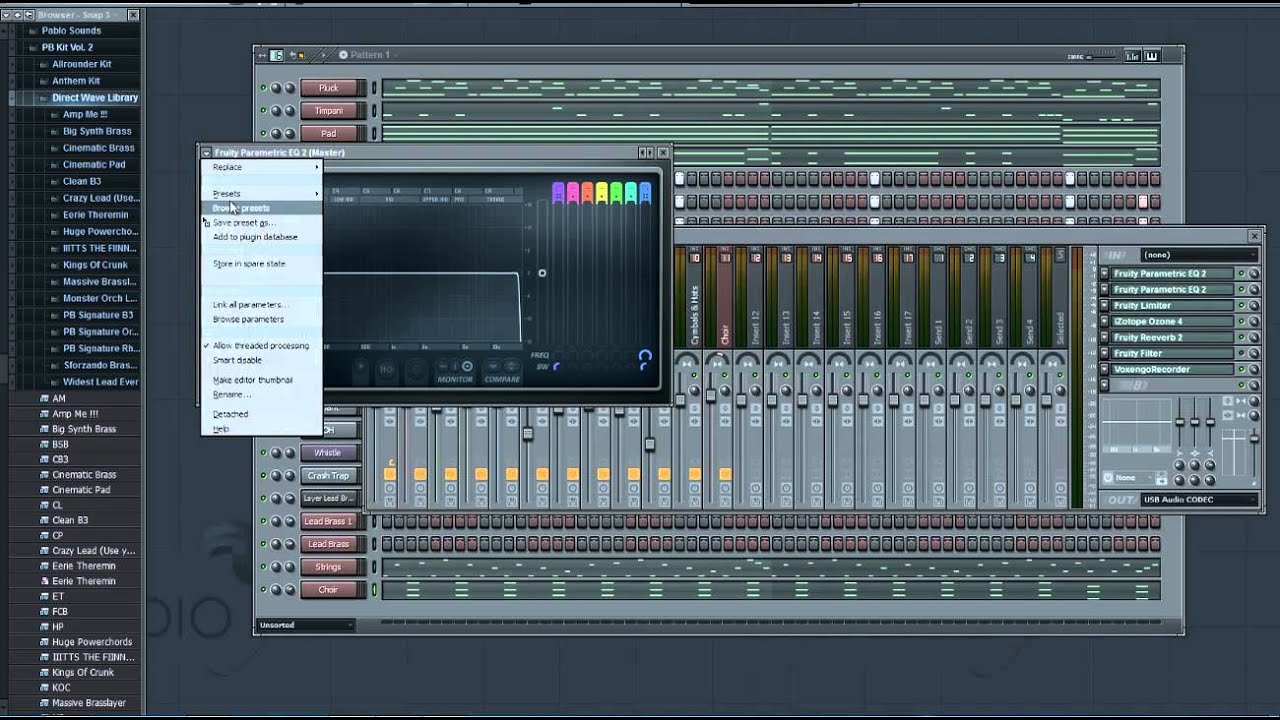Click the EQ Compare button
The width and height of the screenshot is (1280, 720).
(x=502, y=372)
